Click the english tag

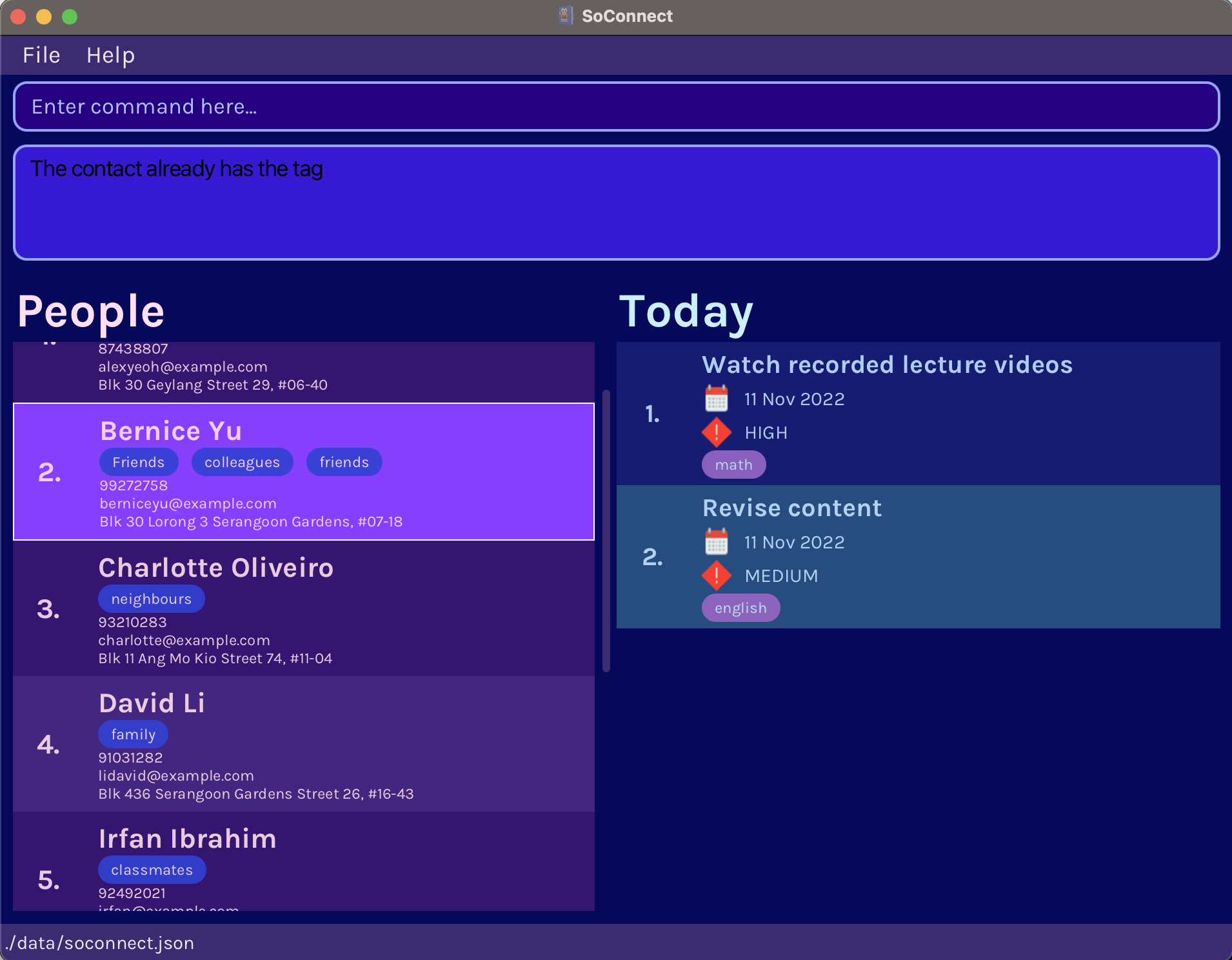741,608
